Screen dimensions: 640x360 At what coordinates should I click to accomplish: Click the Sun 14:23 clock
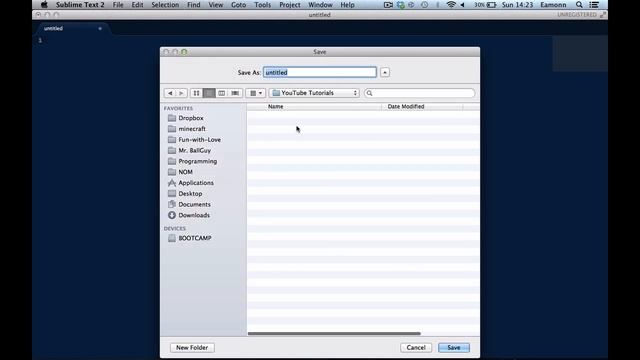coord(517,5)
